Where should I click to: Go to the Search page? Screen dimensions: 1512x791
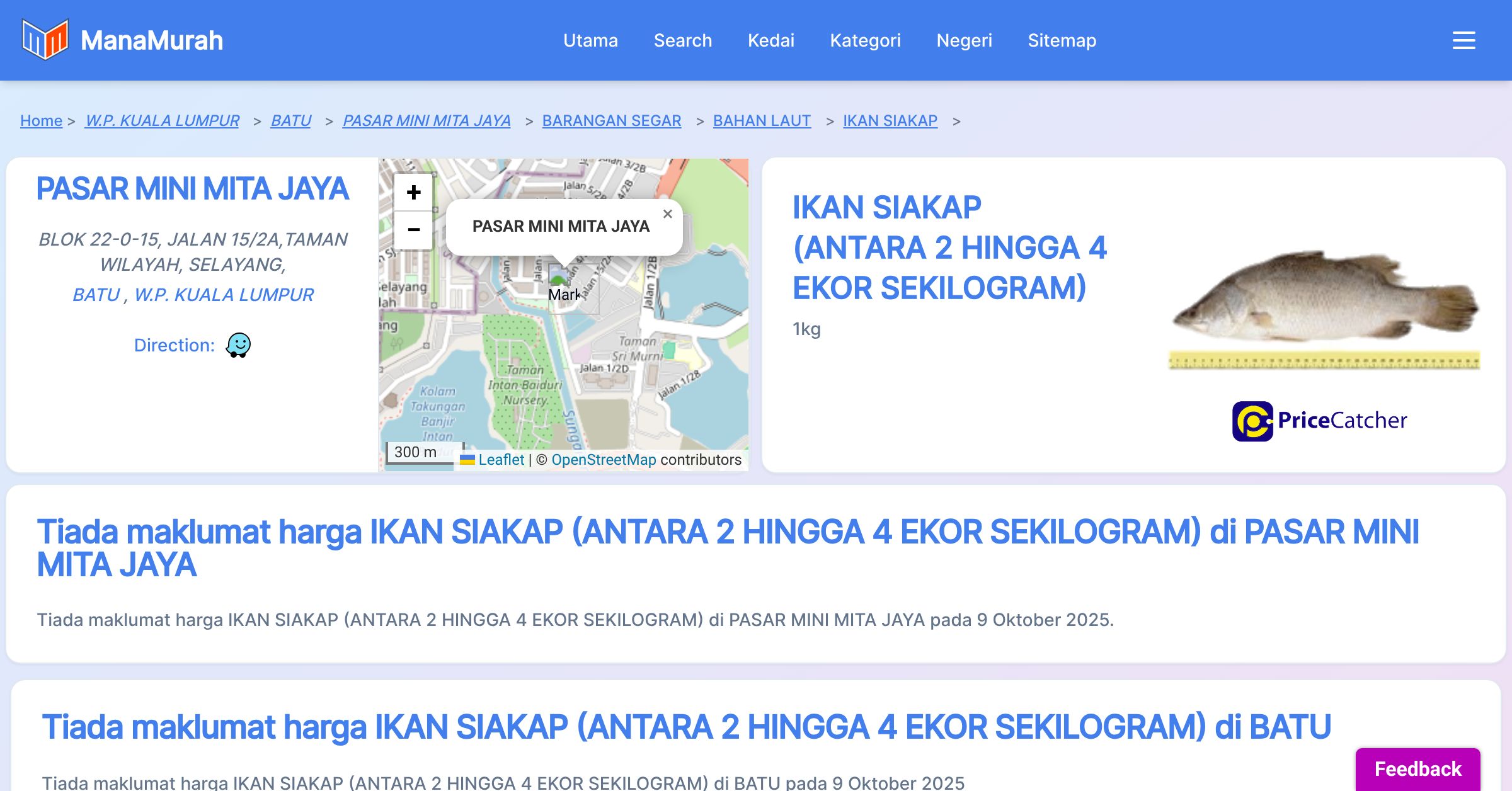[x=682, y=40]
